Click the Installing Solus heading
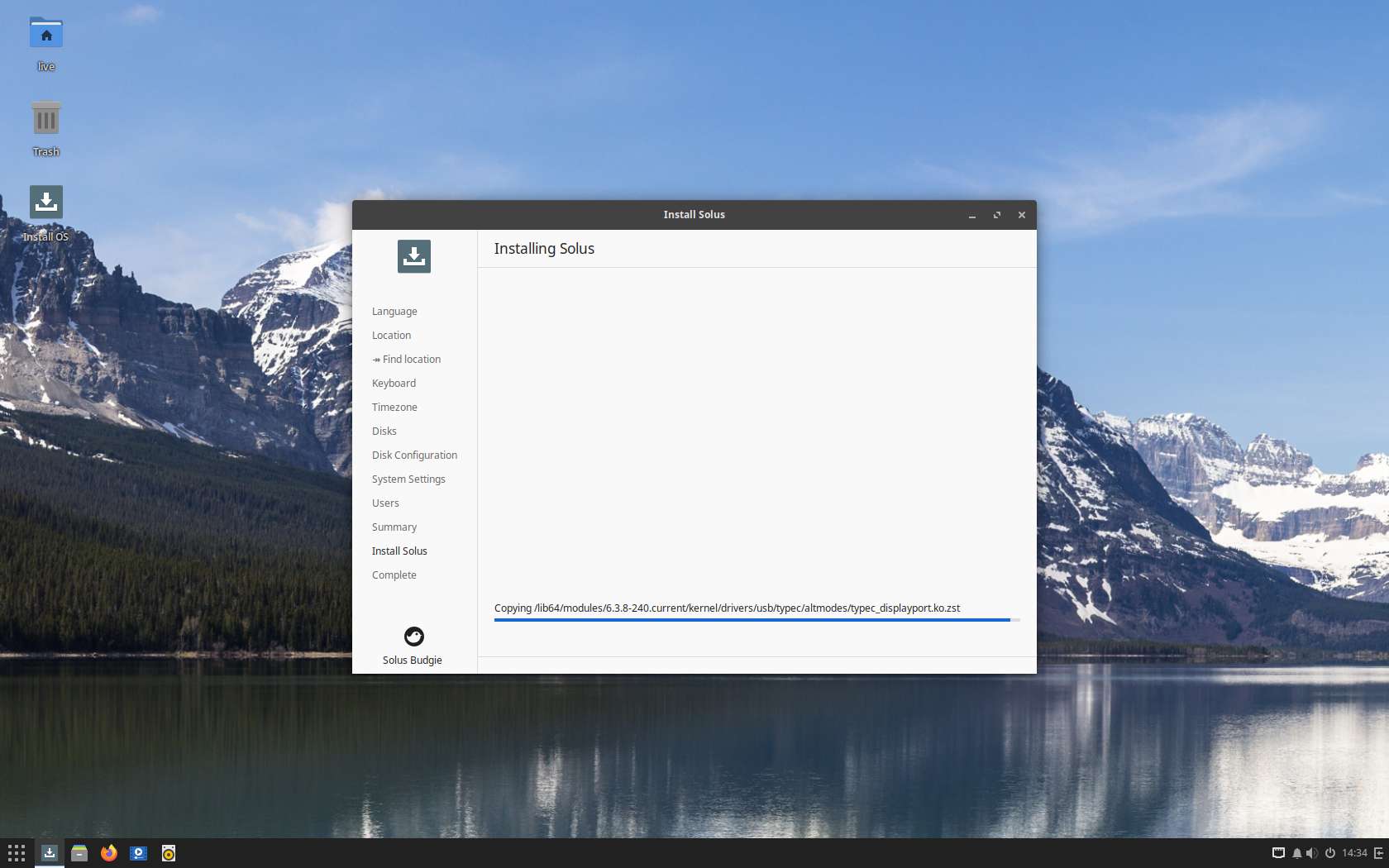The image size is (1389, 868). pos(544,249)
